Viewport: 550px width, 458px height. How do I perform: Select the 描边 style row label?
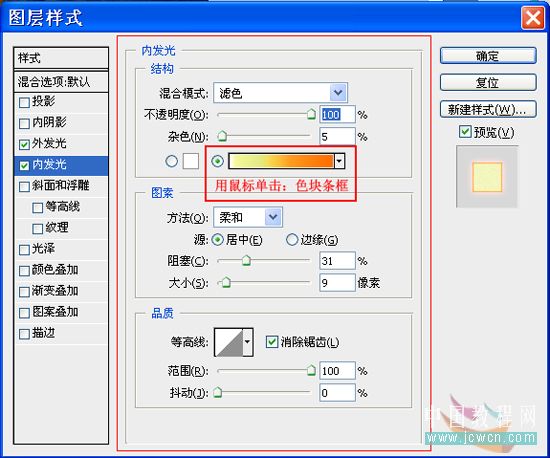click(43, 333)
